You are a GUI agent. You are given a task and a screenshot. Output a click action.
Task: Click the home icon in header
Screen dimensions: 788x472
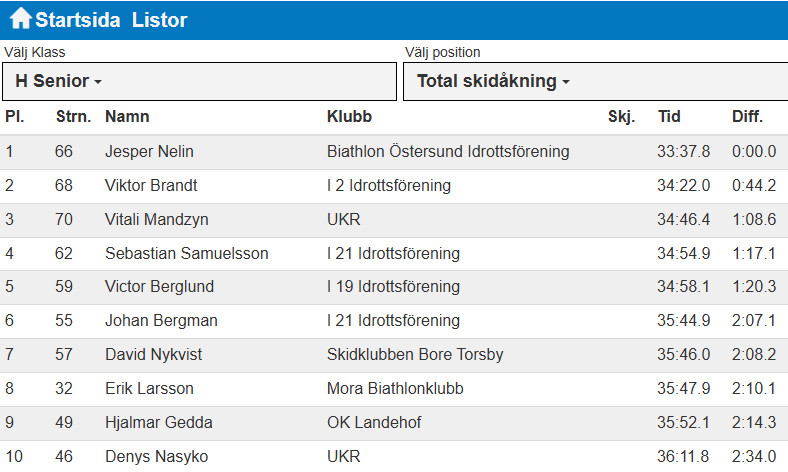click(x=21, y=19)
